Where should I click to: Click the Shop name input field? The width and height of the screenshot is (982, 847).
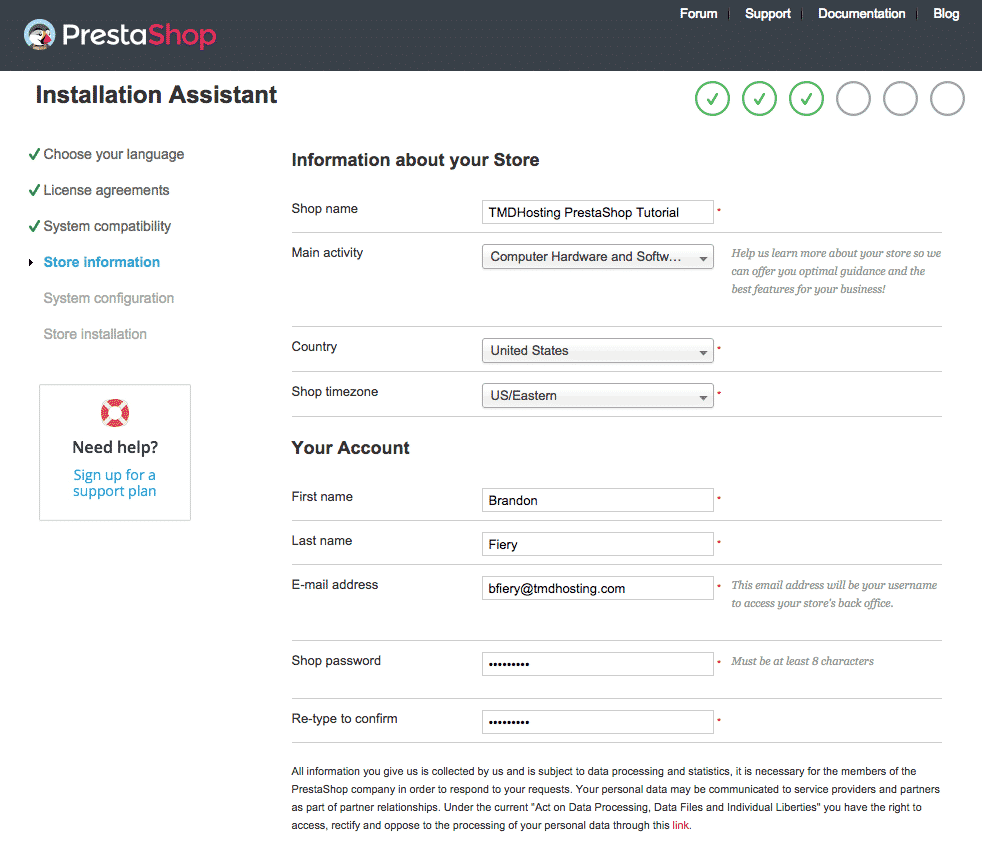pyautogui.click(x=597, y=212)
